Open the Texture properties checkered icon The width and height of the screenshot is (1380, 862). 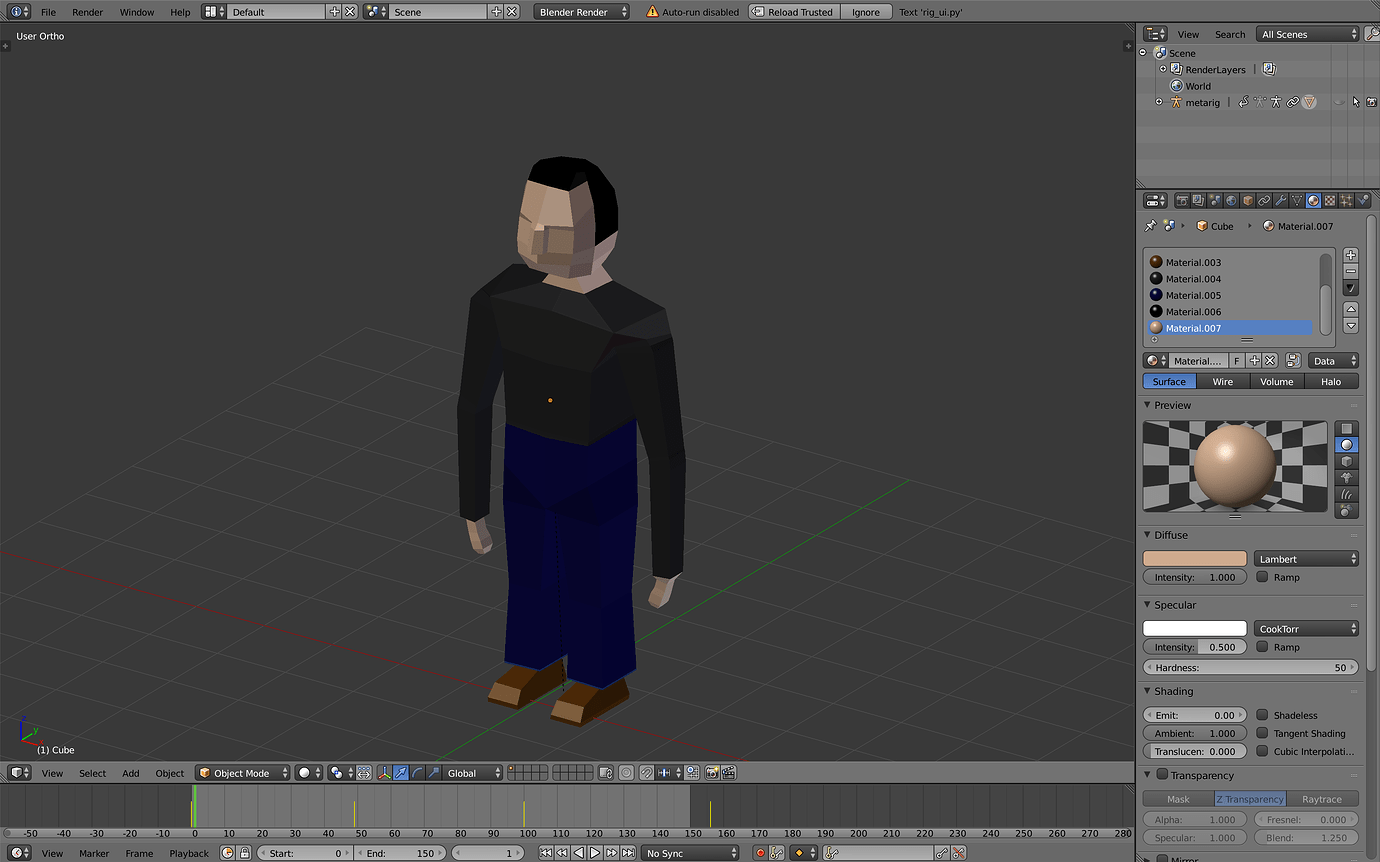point(1330,200)
